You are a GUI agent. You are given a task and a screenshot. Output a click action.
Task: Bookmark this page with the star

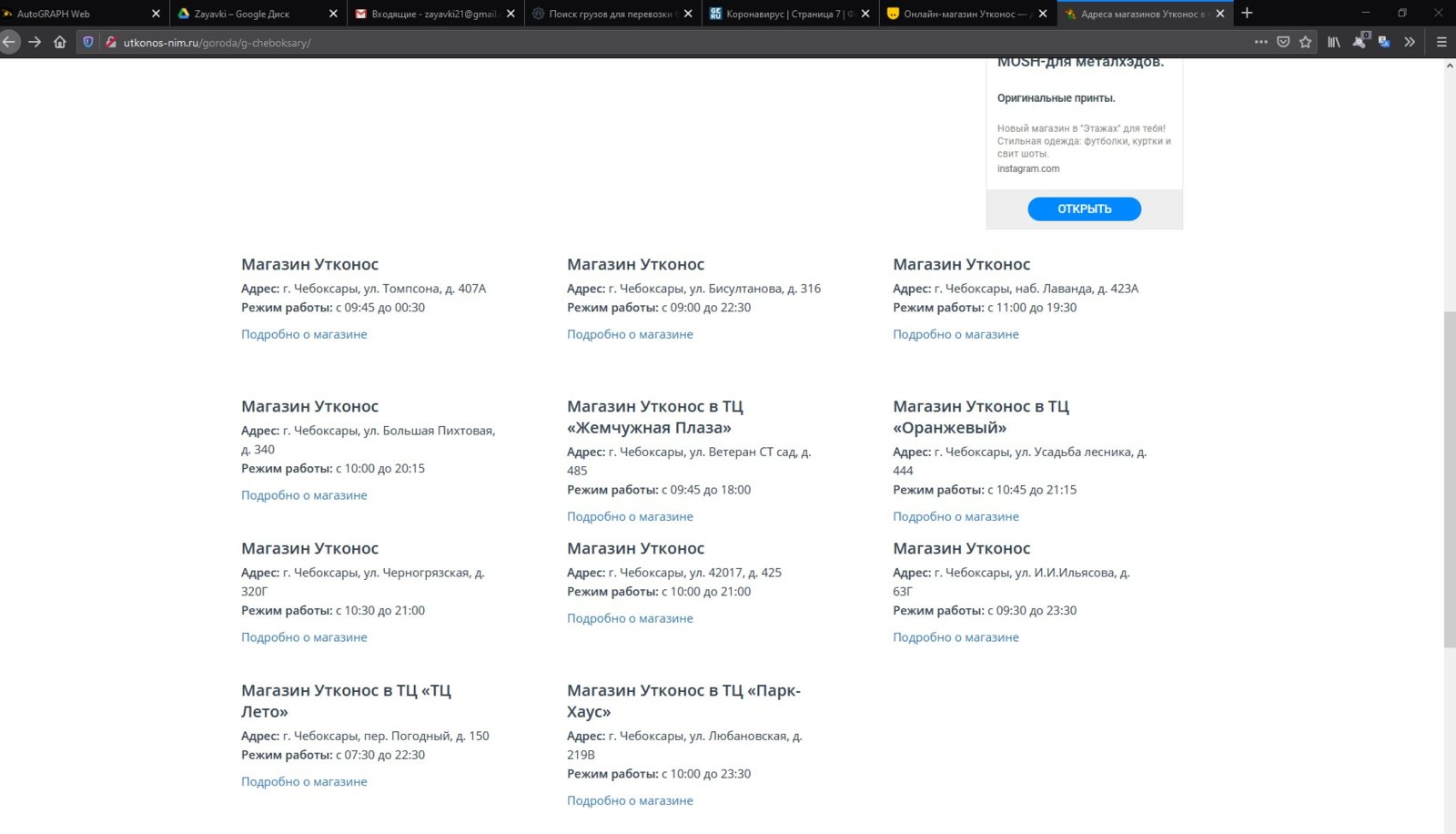(x=1306, y=42)
